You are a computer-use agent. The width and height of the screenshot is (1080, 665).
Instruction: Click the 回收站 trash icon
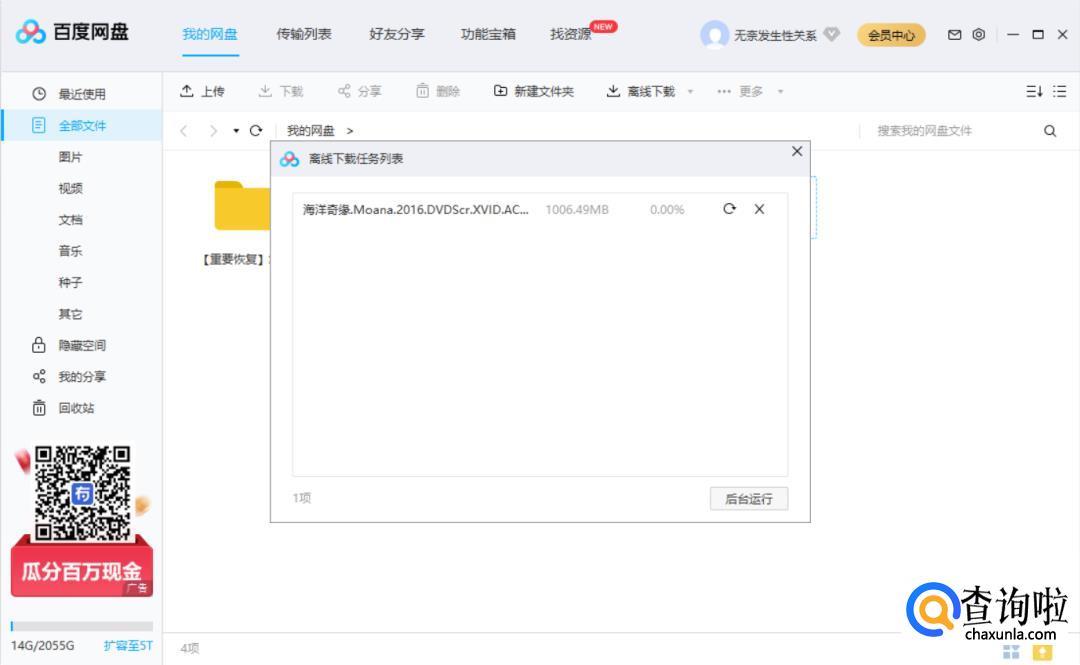point(39,408)
